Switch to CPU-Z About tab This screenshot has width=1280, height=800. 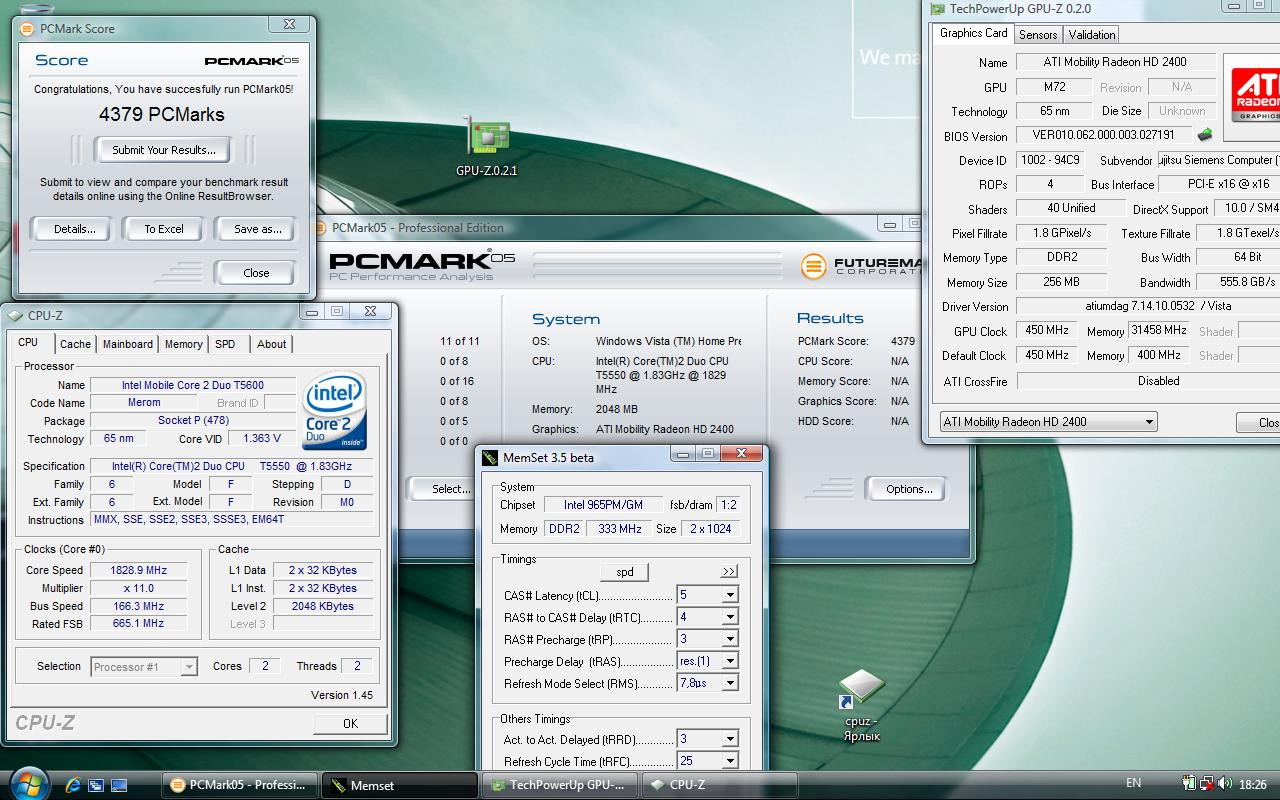pos(271,344)
